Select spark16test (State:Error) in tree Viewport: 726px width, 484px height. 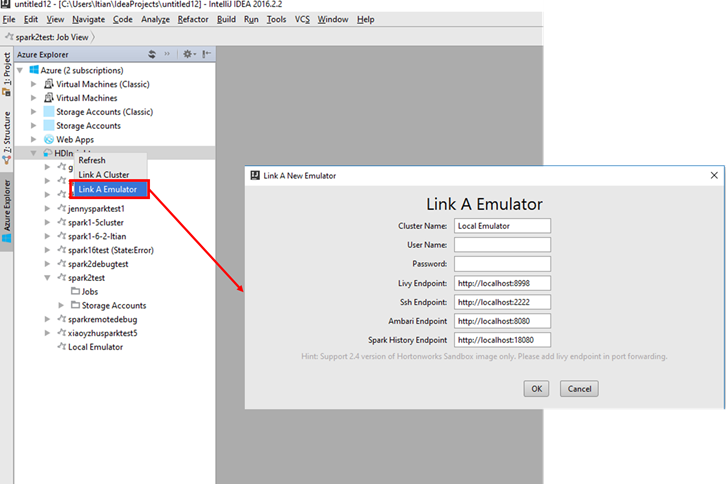(x=111, y=250)
